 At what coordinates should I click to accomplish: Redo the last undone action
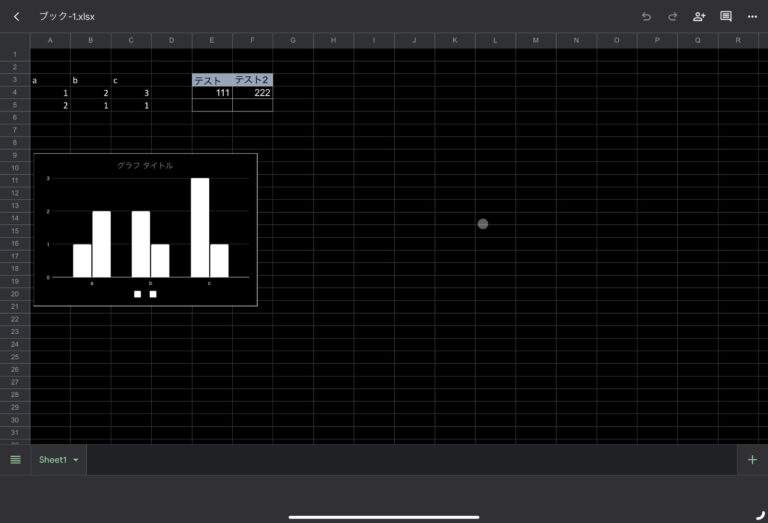672,16
